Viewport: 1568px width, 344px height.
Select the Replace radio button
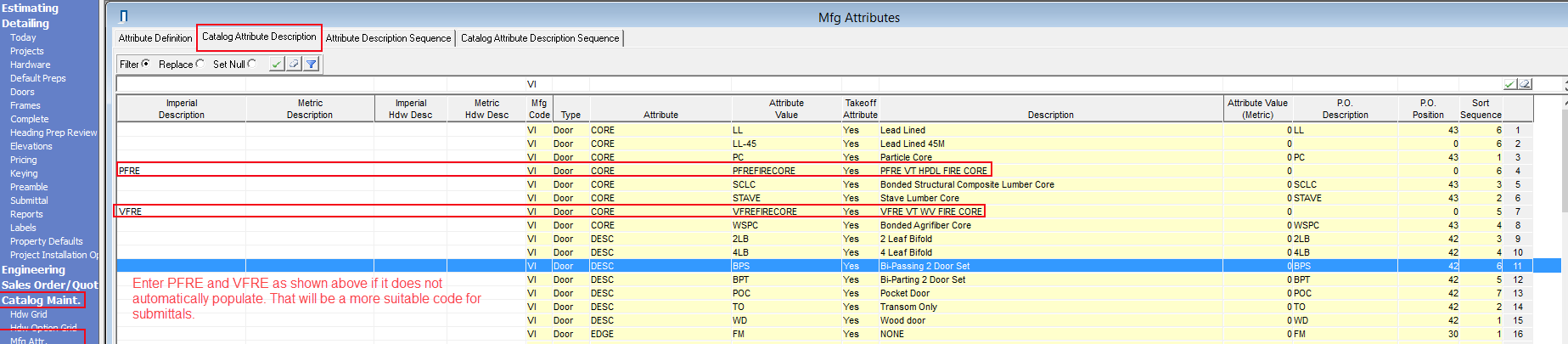[200, 64]
